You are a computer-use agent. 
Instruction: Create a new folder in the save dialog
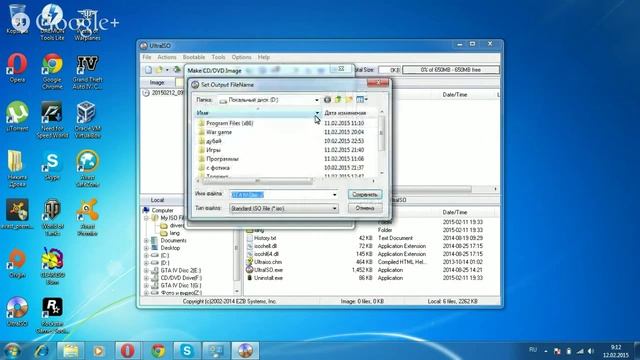[x=349, y=100]
